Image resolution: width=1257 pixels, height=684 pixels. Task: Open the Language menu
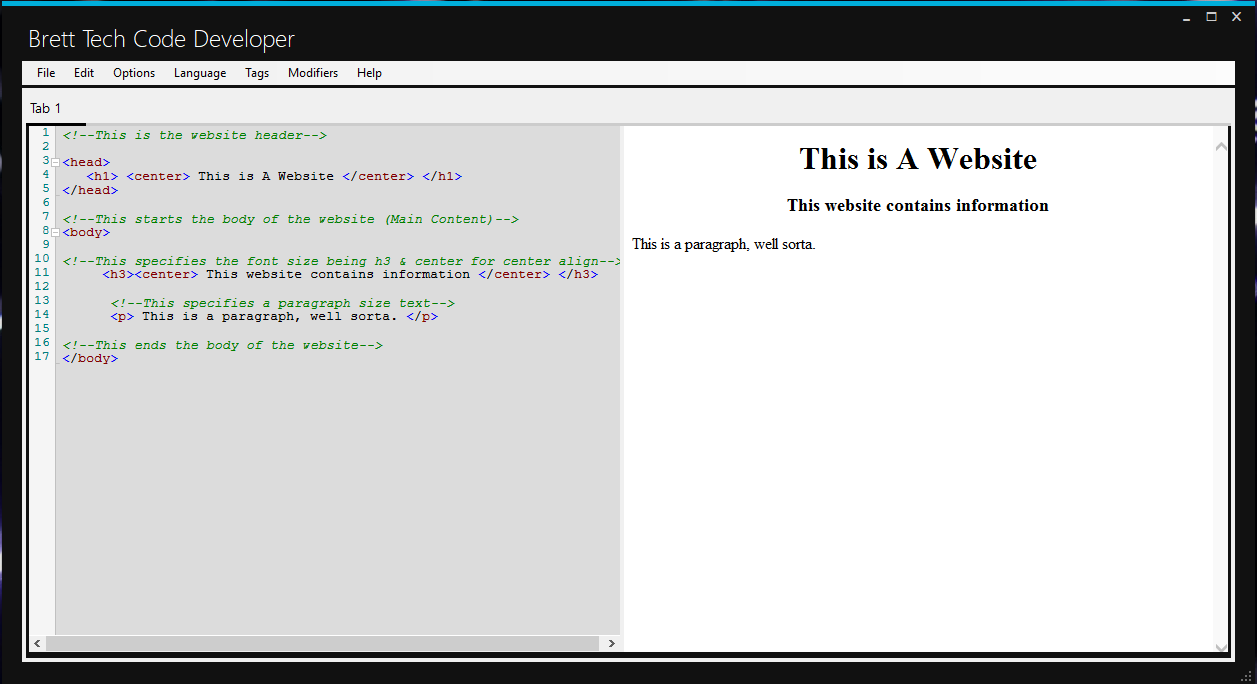point(200,73)
